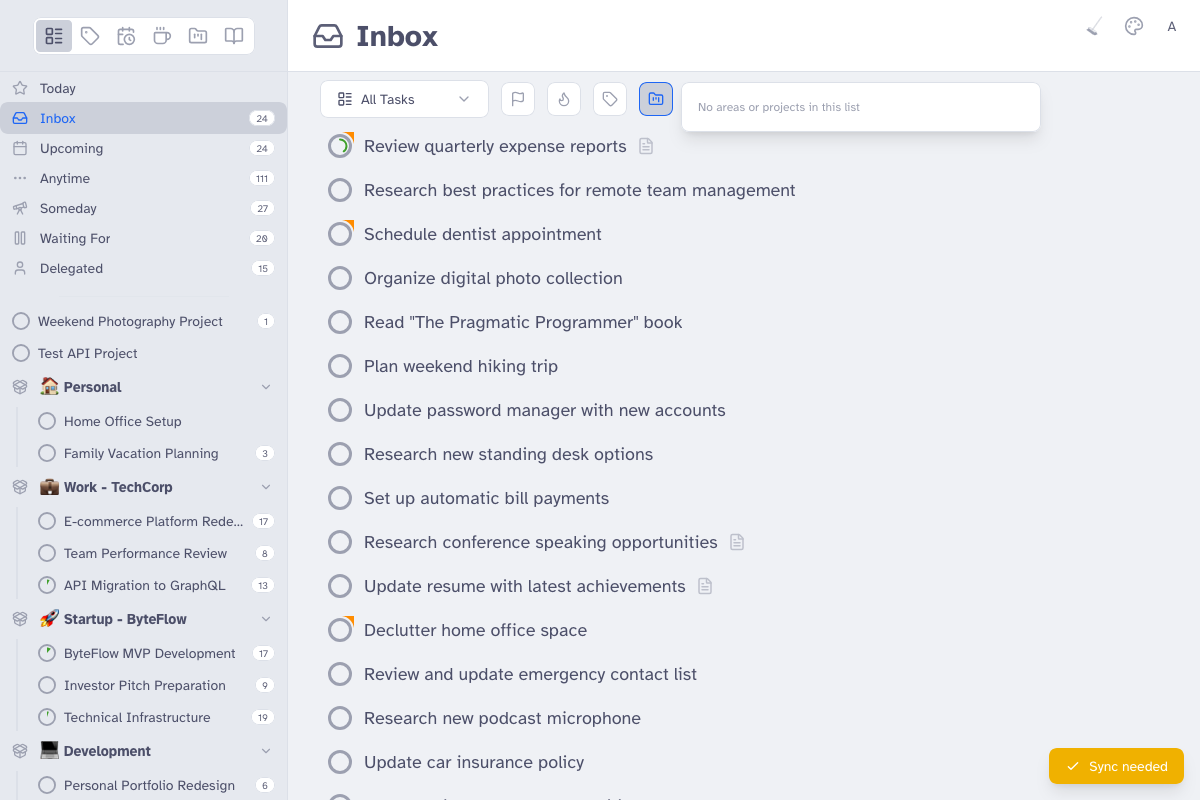
Task: Open the logbook book icon
Action: [x=233, y=36]
